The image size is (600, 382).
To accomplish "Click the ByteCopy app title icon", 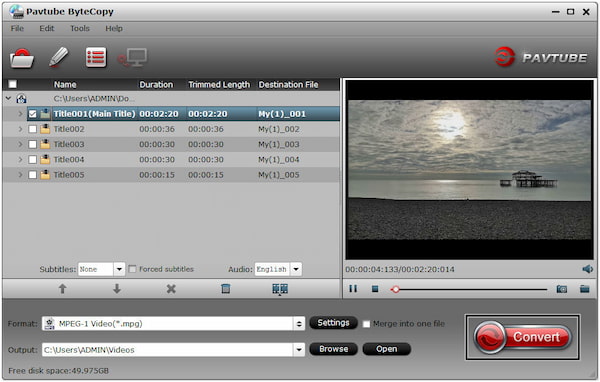I will coord(17,11).
